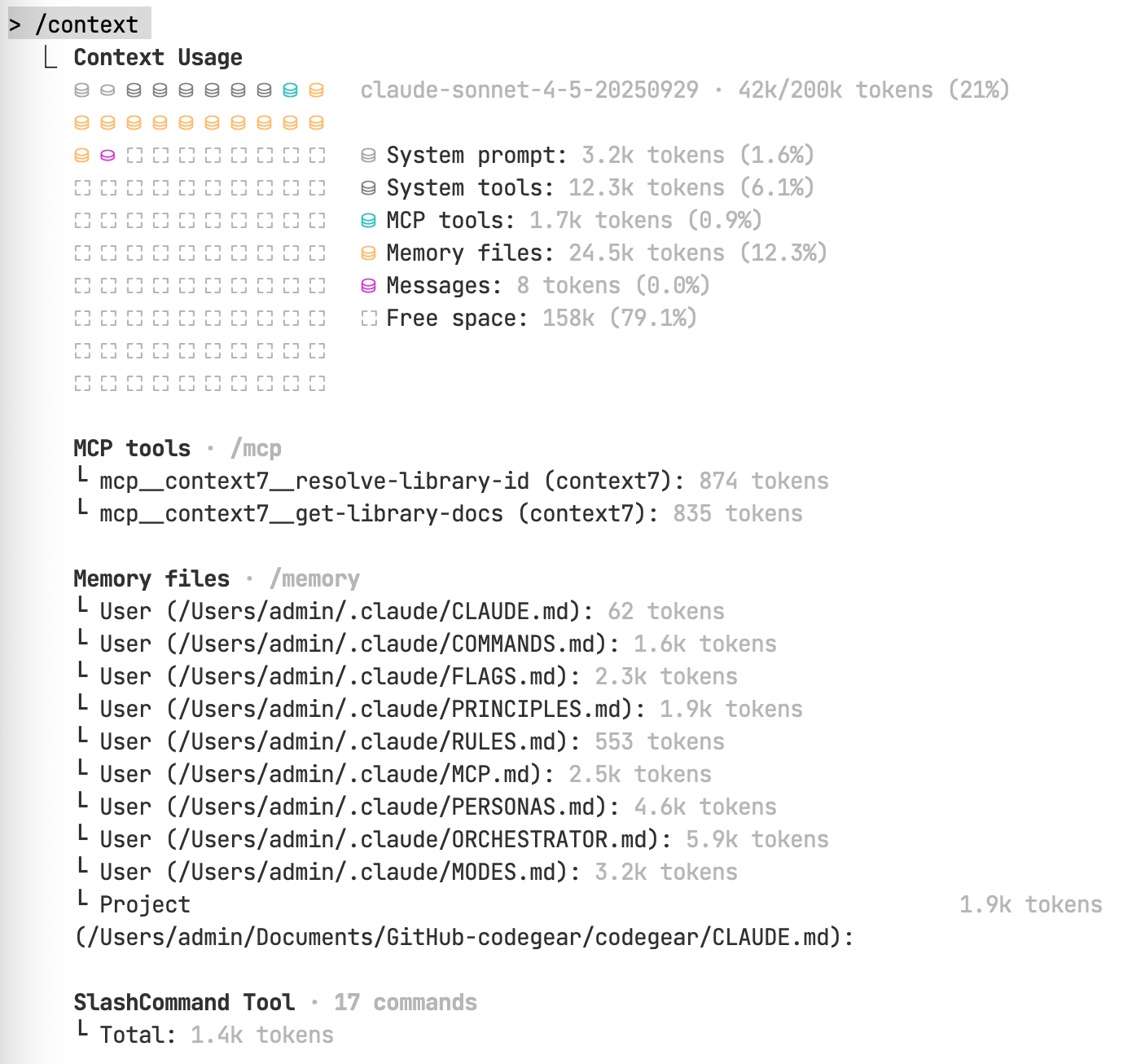The image size is (1132, 1064).
Task: Click the teal MCP block in usage grid
Action: coord(290,90)
